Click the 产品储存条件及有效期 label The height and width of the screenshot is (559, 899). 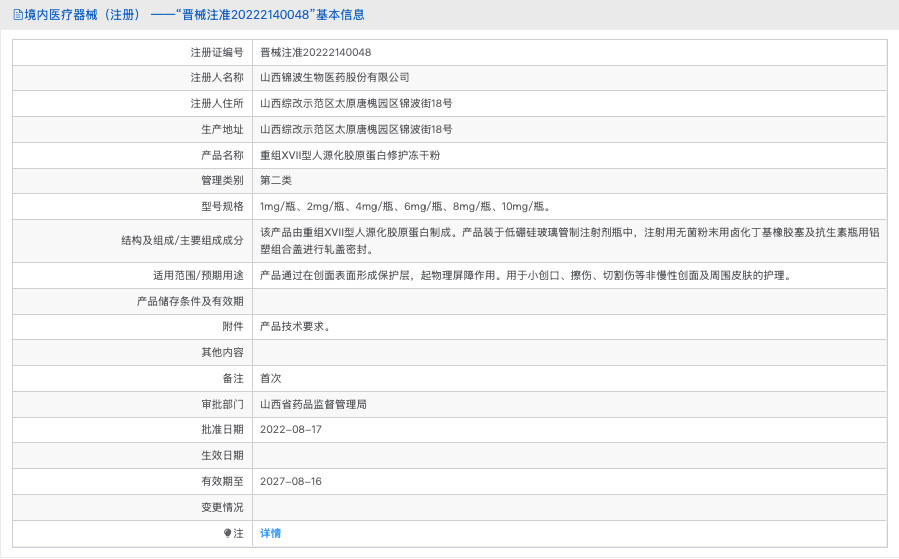click(x=190, y=301)
